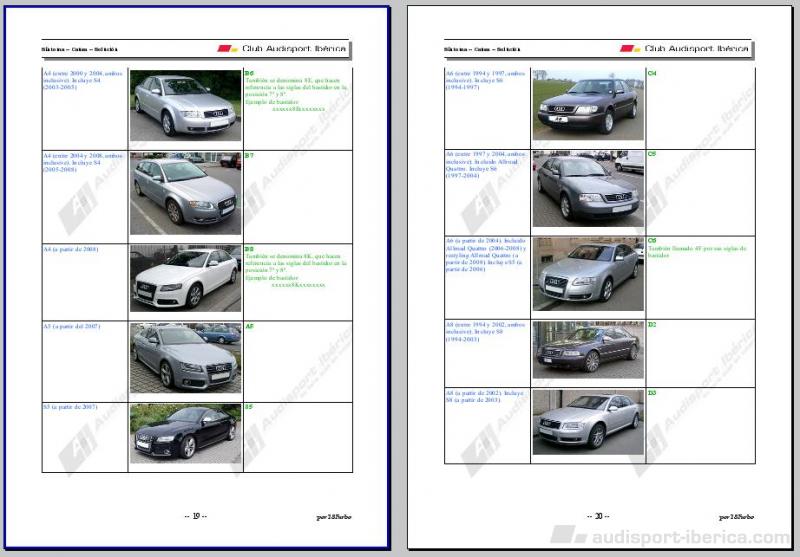Image resolution: width=800 pixels, height=557 pixels.
Task: Click the green code 'C4'
Action: [x=652, y=73]
